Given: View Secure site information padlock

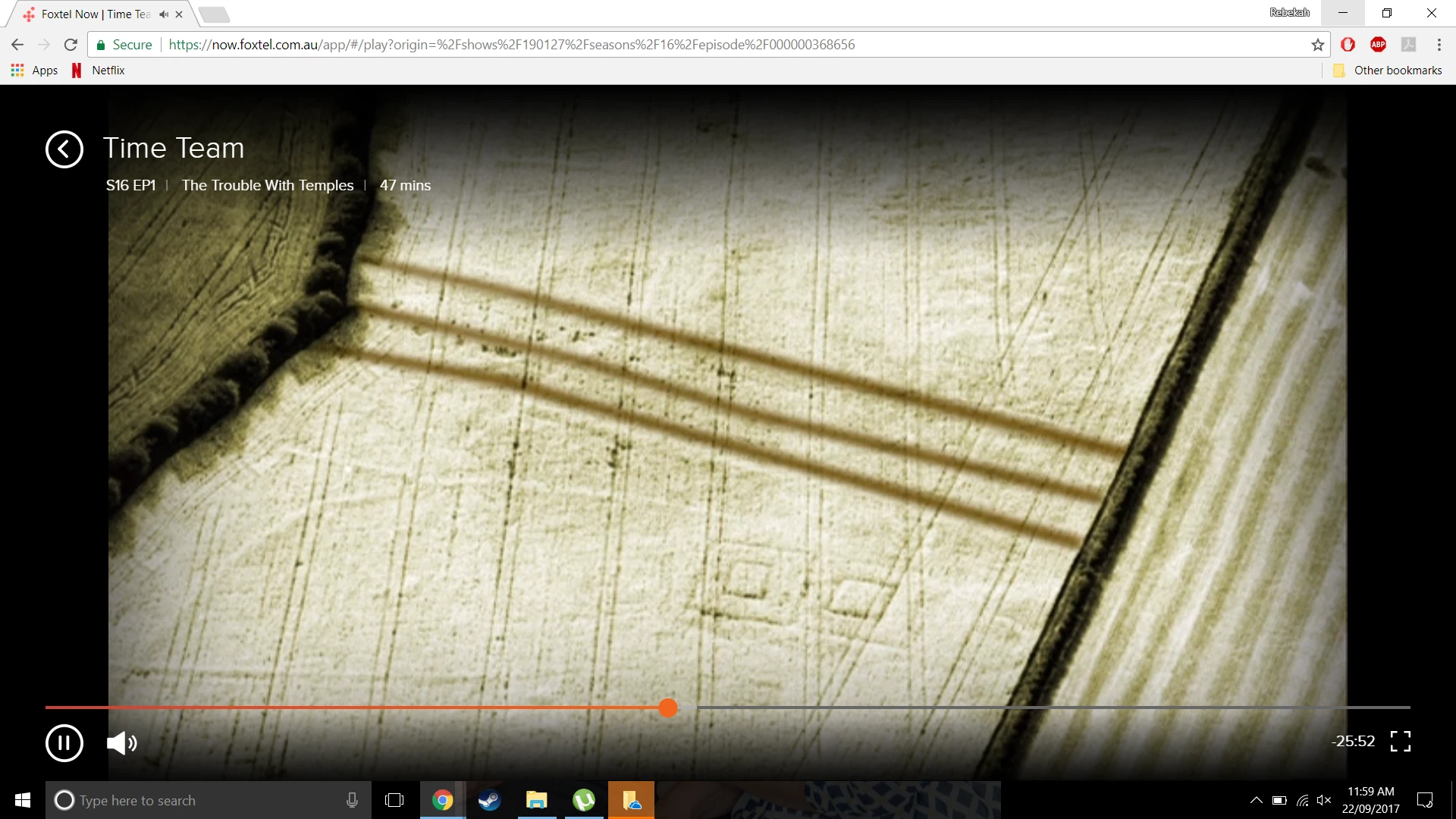Looking at the screenshot, I should [x=124, y=45].
